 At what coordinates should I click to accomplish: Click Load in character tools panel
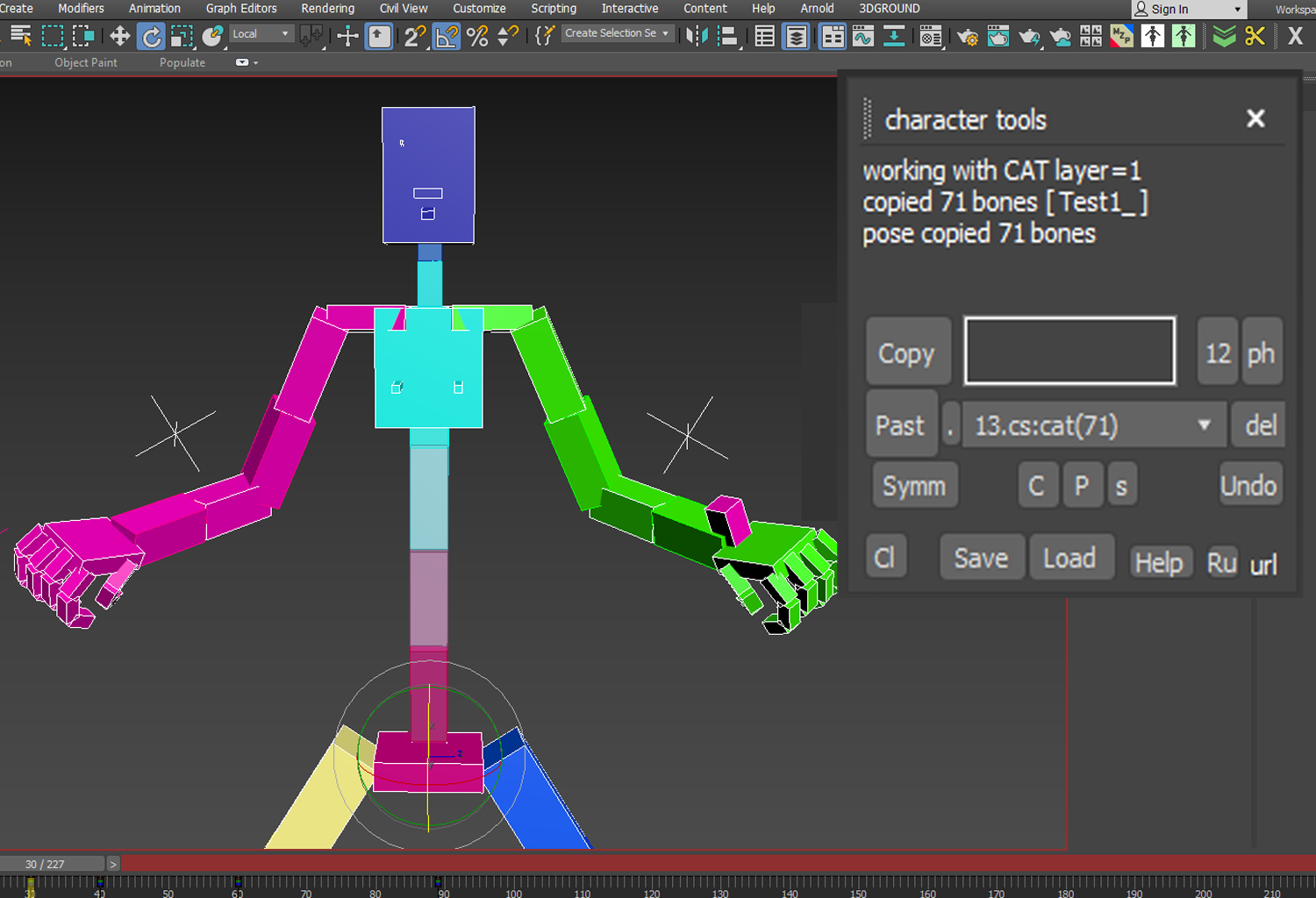[x=1071, y=557]
